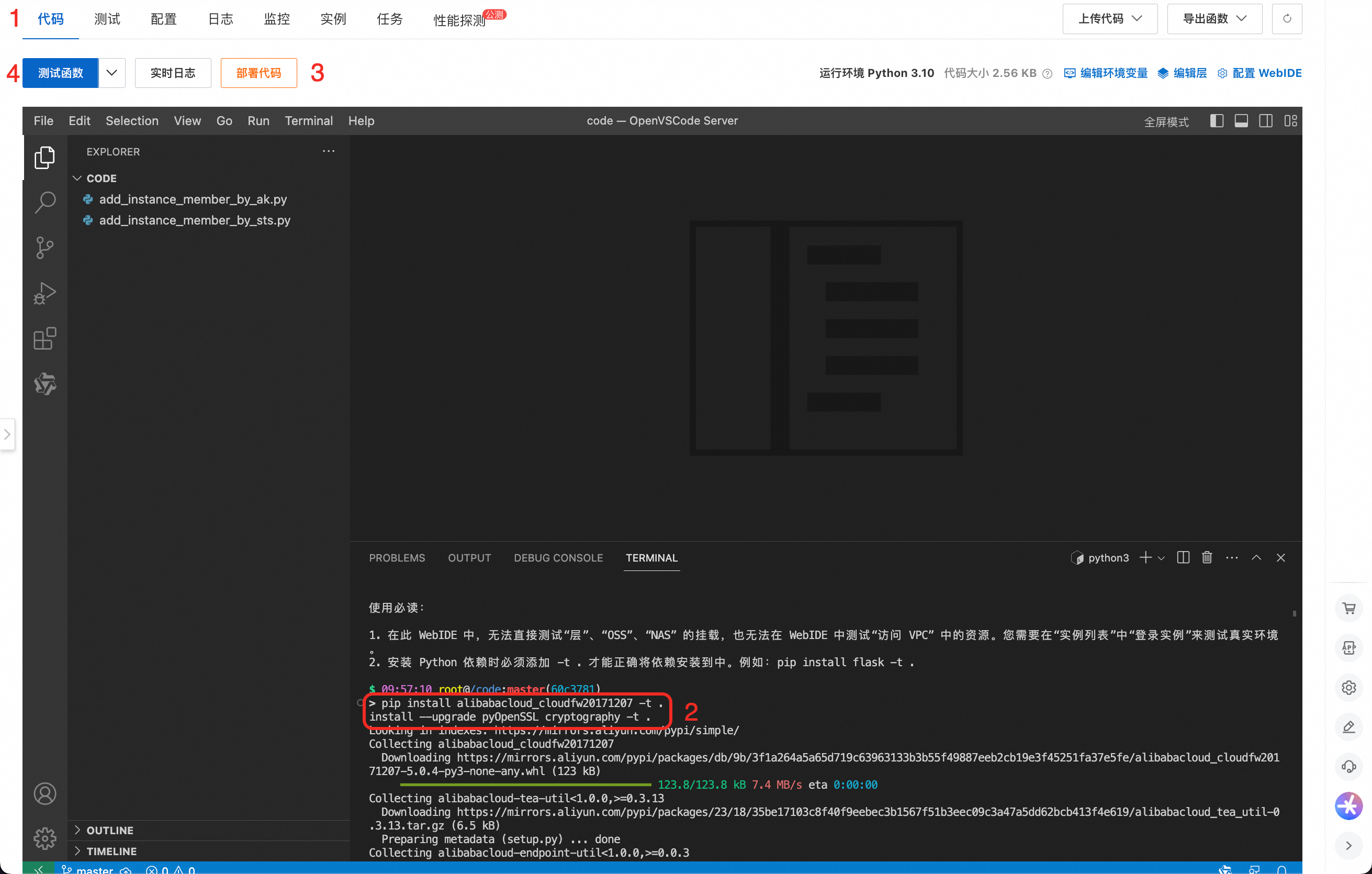Open the Explorer view in activity bar
The height and width of the screenshot is (874, 1372).
44,157
